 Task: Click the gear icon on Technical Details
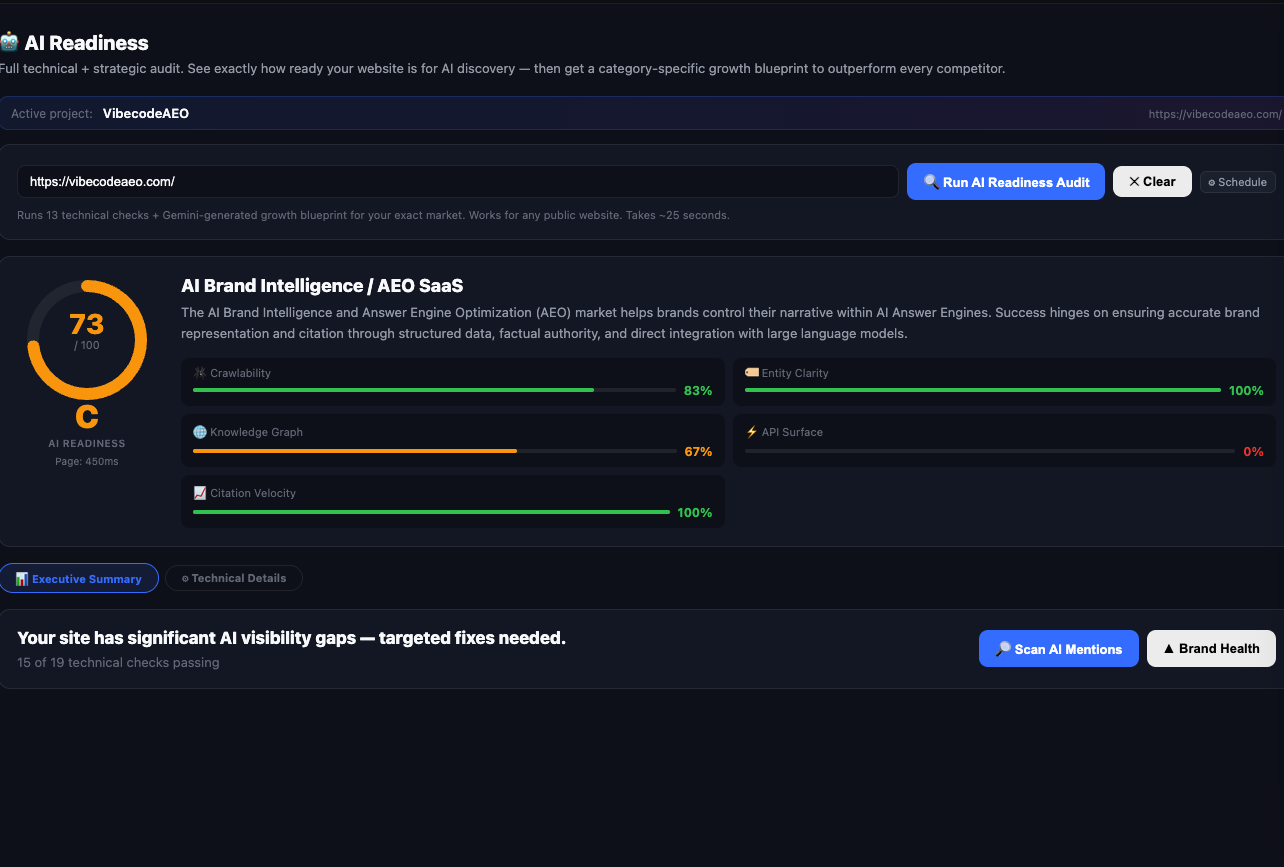coord(185,579)
